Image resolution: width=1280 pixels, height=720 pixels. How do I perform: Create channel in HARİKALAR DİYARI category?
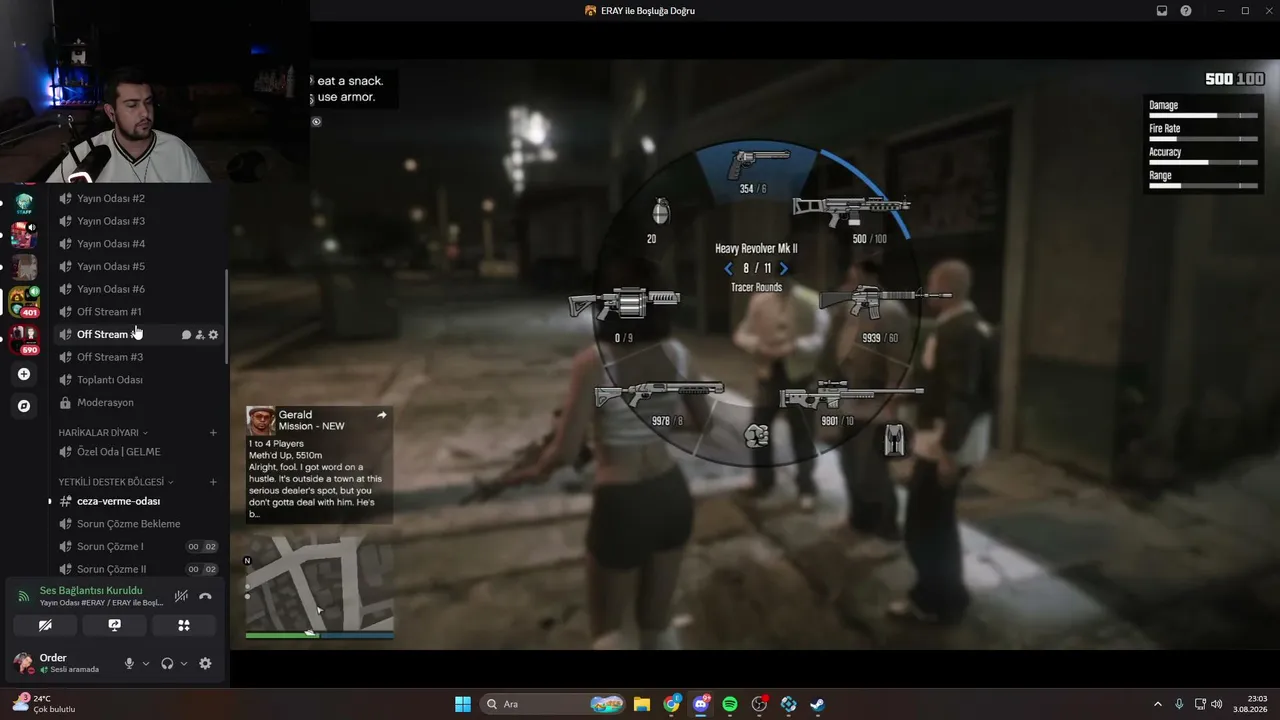tap(213, 433)
